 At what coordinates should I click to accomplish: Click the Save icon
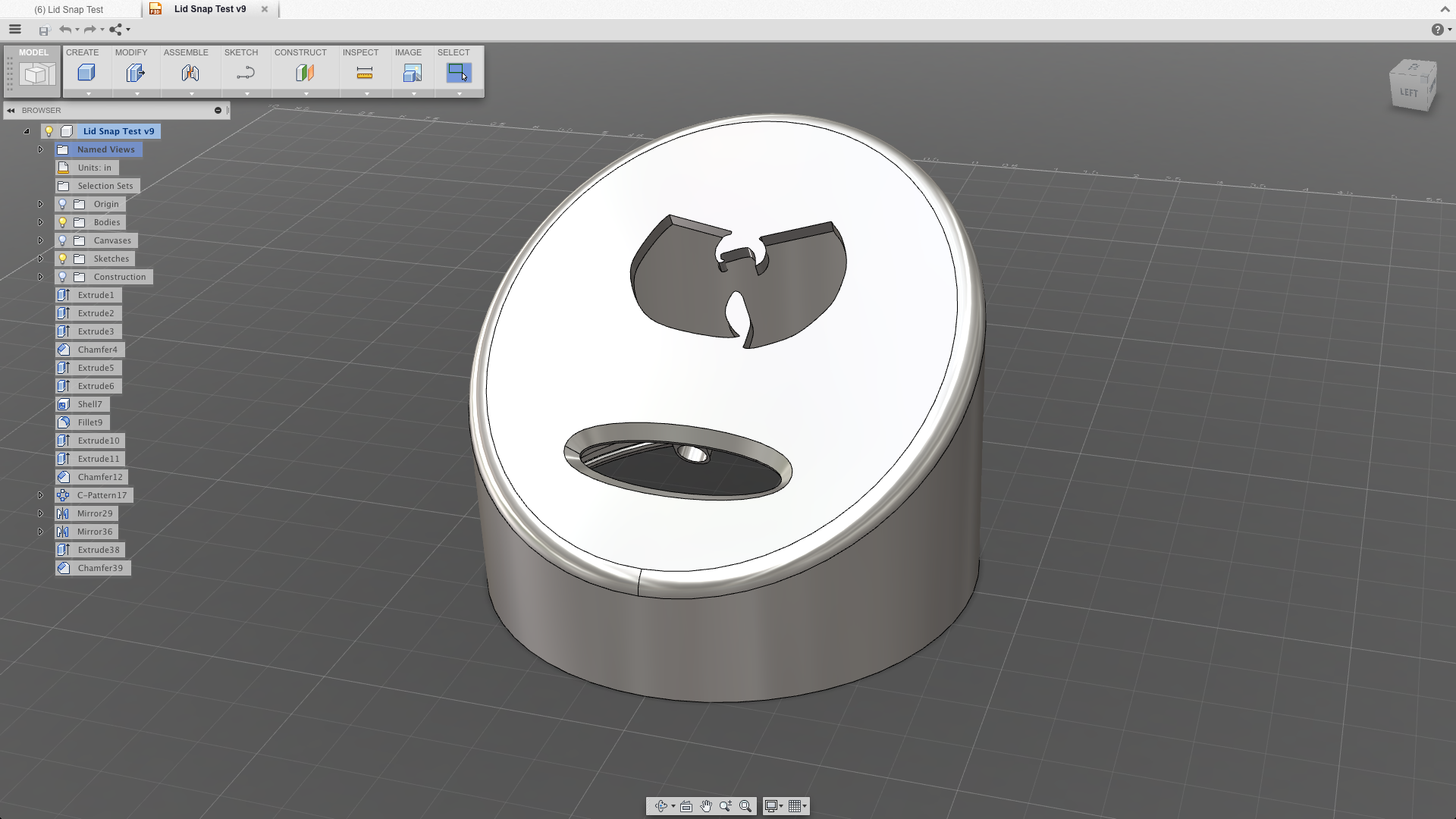point(44,30)
